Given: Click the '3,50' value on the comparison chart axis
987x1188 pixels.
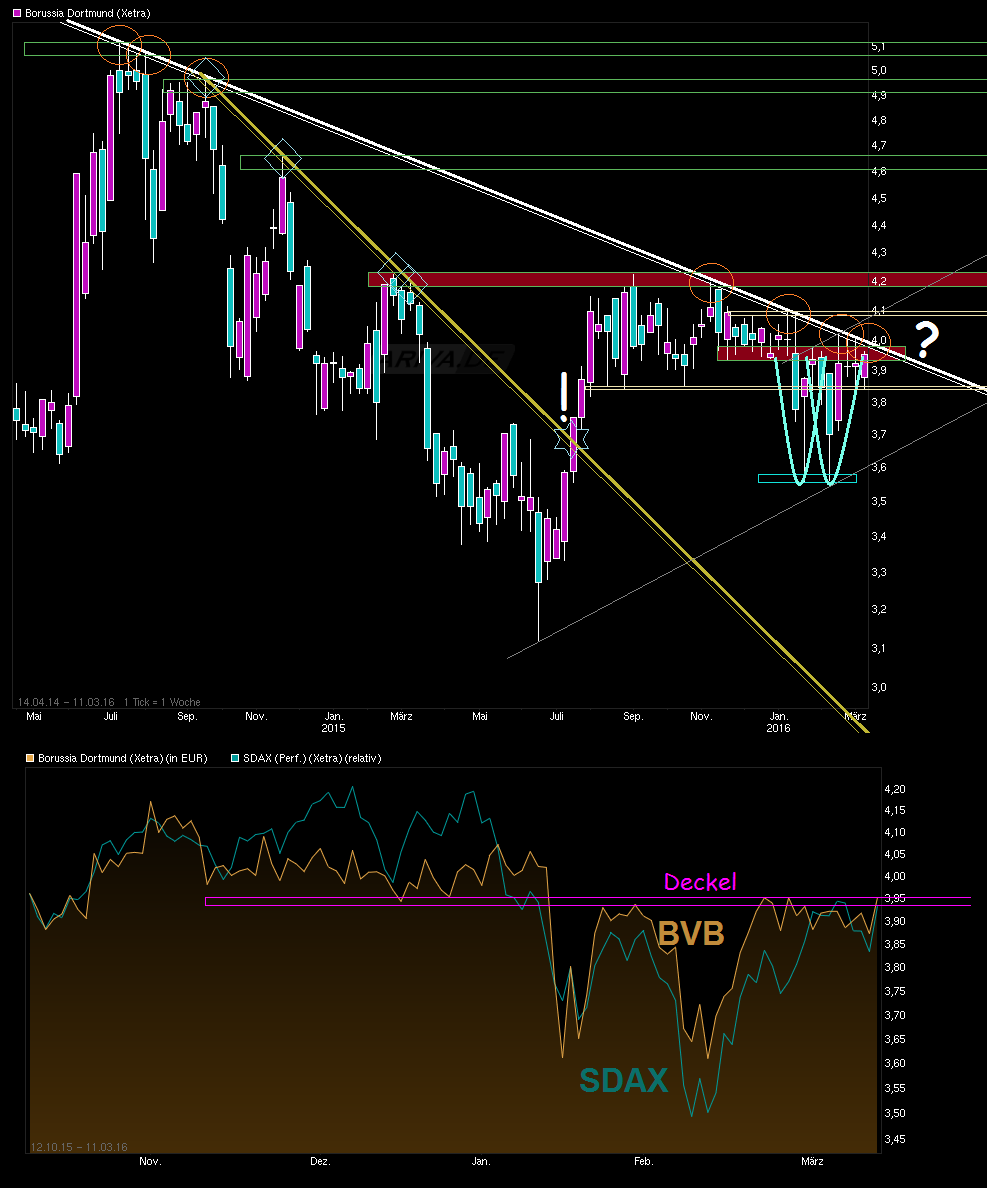Looking at the screenshot, I should (895, 1113).
